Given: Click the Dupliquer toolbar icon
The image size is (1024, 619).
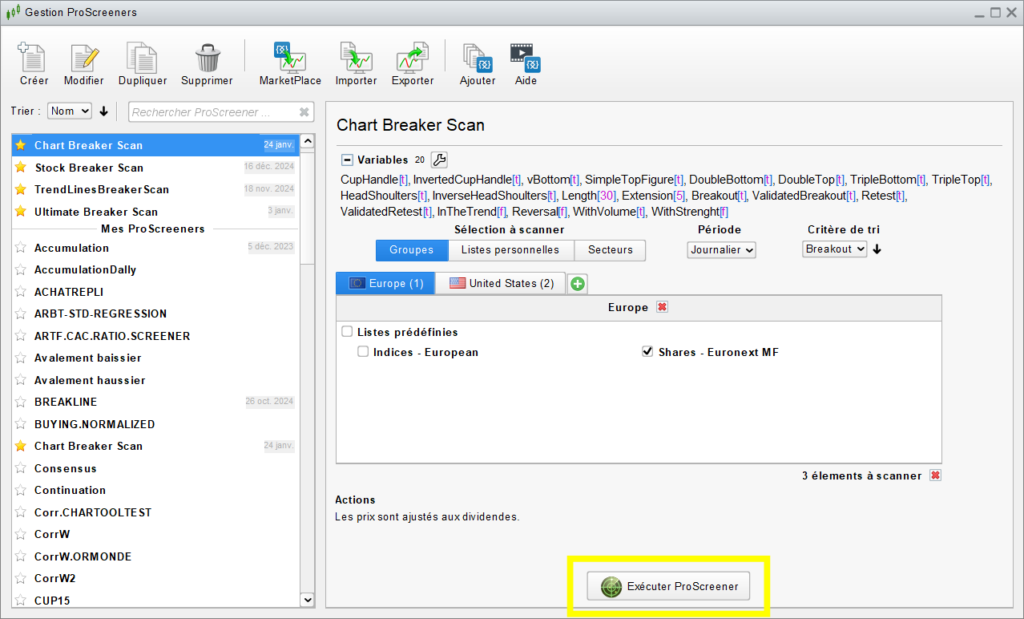Looking at the screenshot, I should (142, 57).
